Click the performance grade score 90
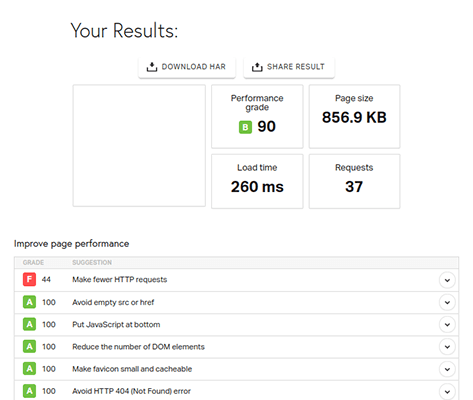 click(x=266, y=127)
